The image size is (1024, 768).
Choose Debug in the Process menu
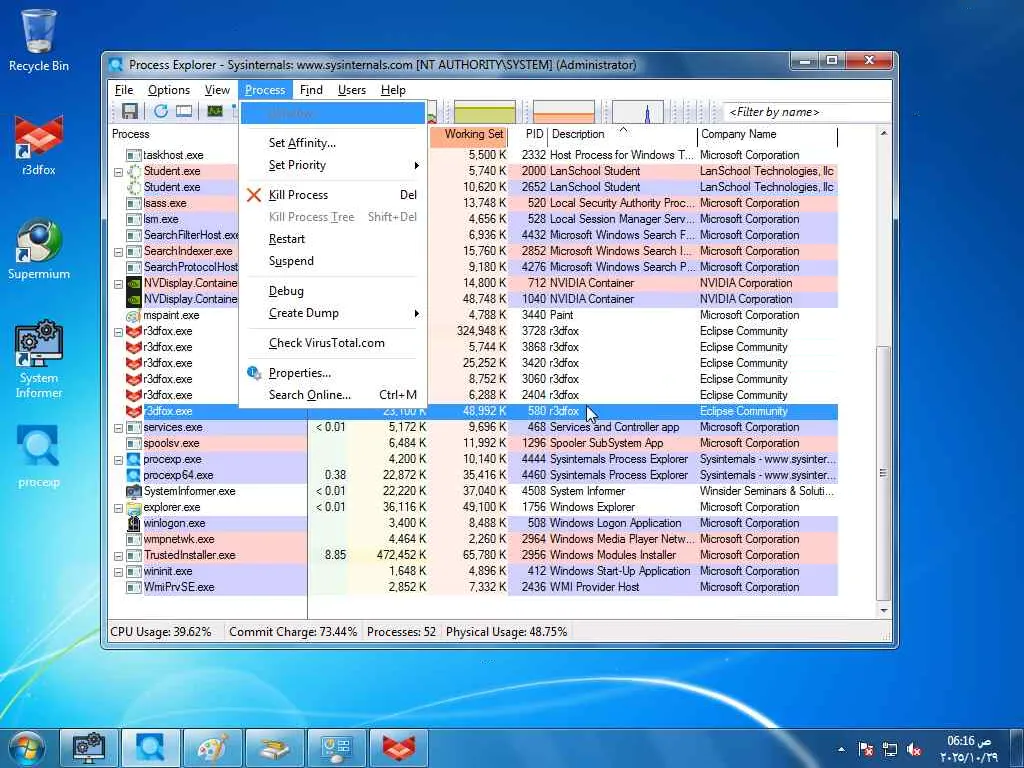[333, 291]
